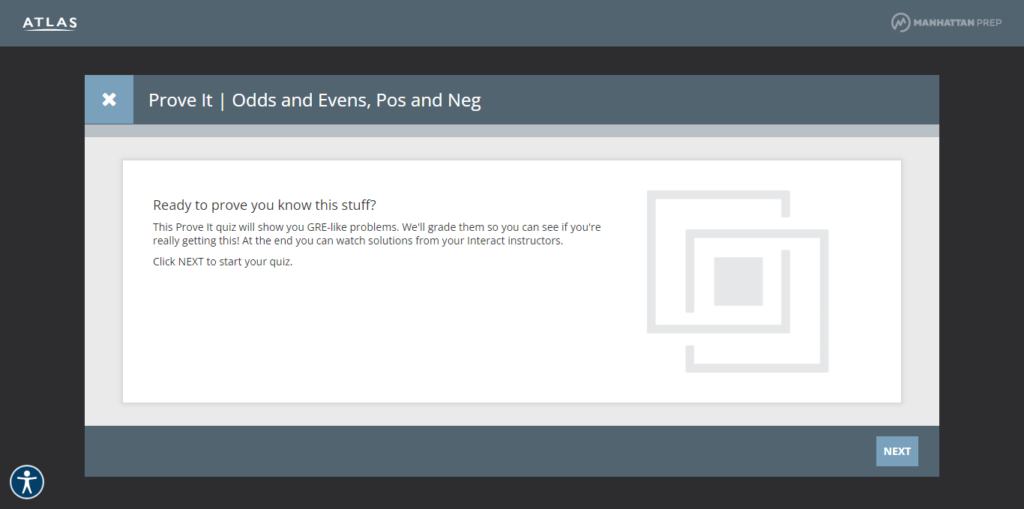Click the outer square outline of graphic
The image size is (1024, 509).
coord(651,260)
